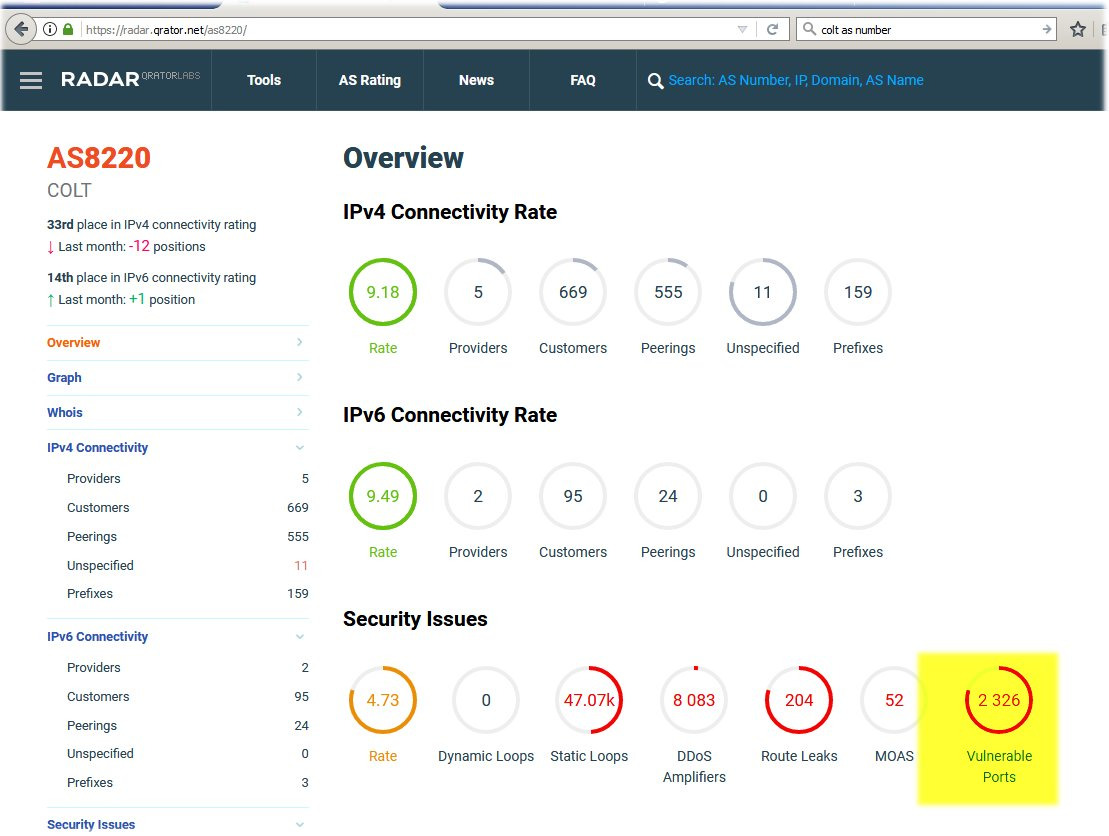The image size is (1109, 836).
Task: Click the browser back arrow button
Action: (x=21, y=29)
